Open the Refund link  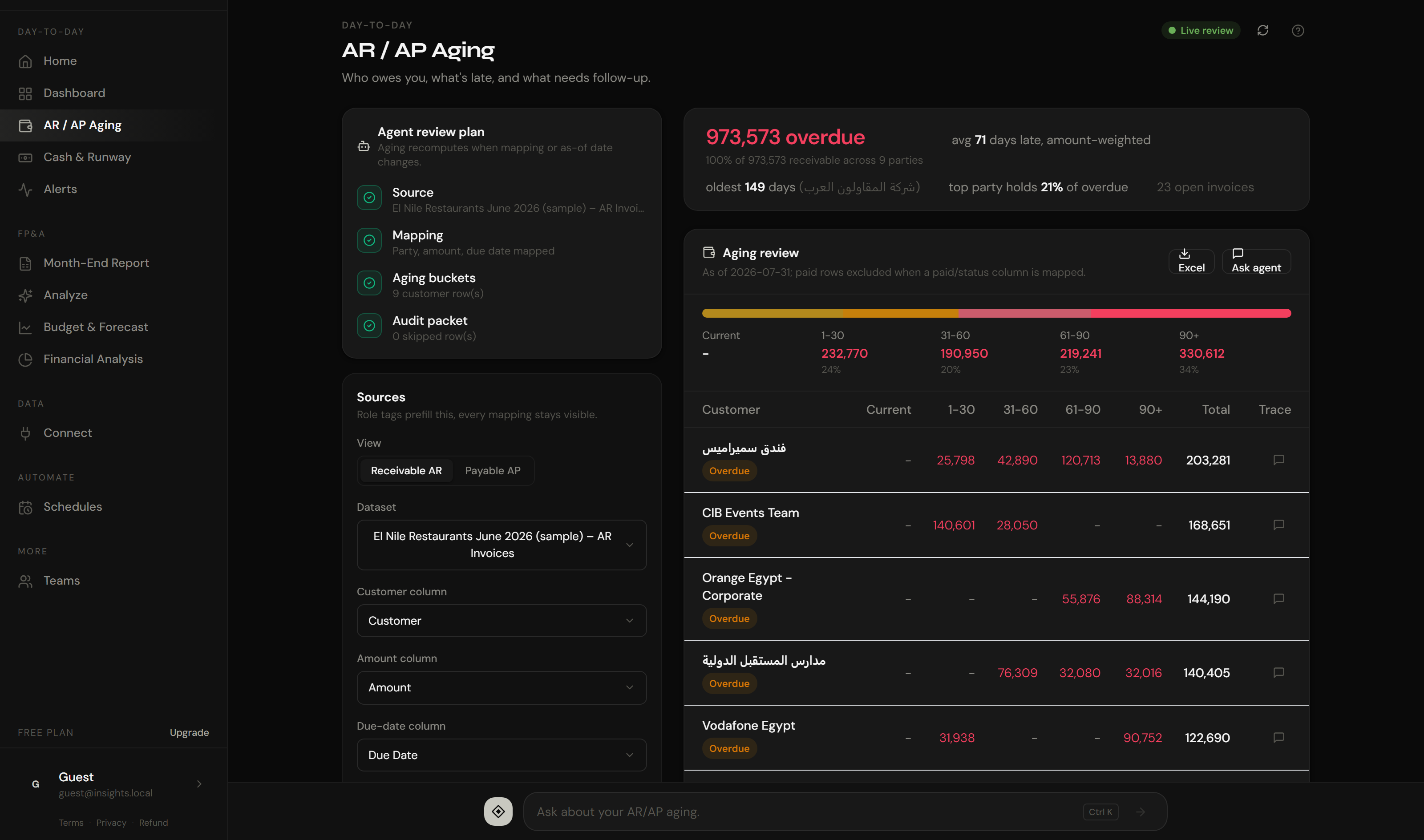[154, 823]
